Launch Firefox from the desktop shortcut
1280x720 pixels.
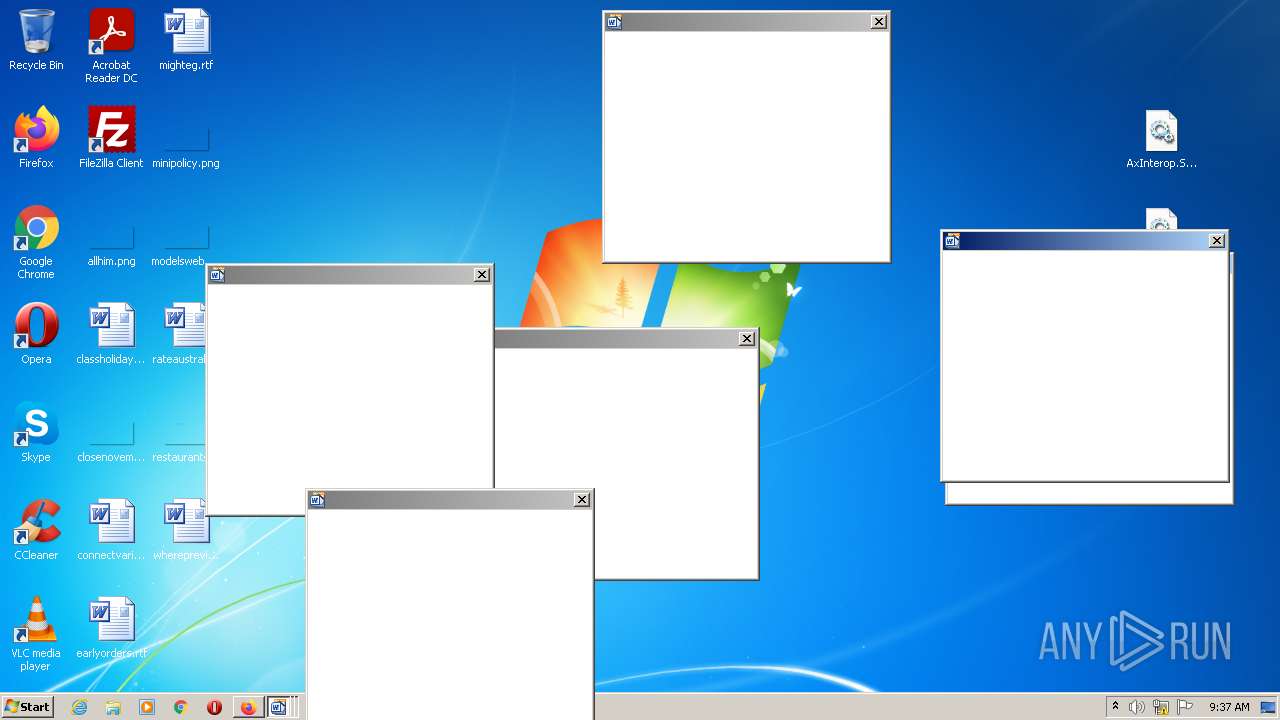click(x=36, y=137)
